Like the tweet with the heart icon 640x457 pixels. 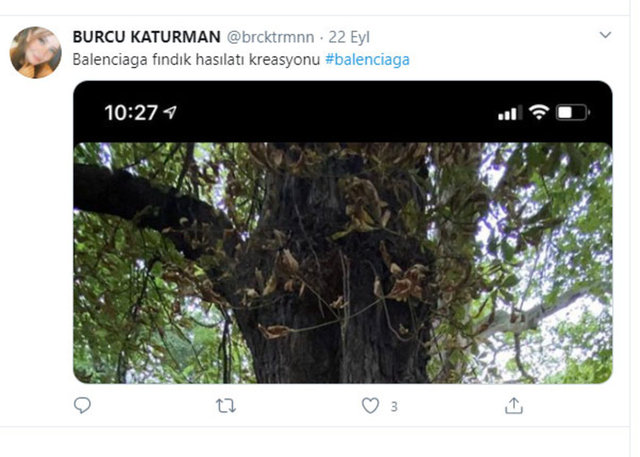point(370,405)
